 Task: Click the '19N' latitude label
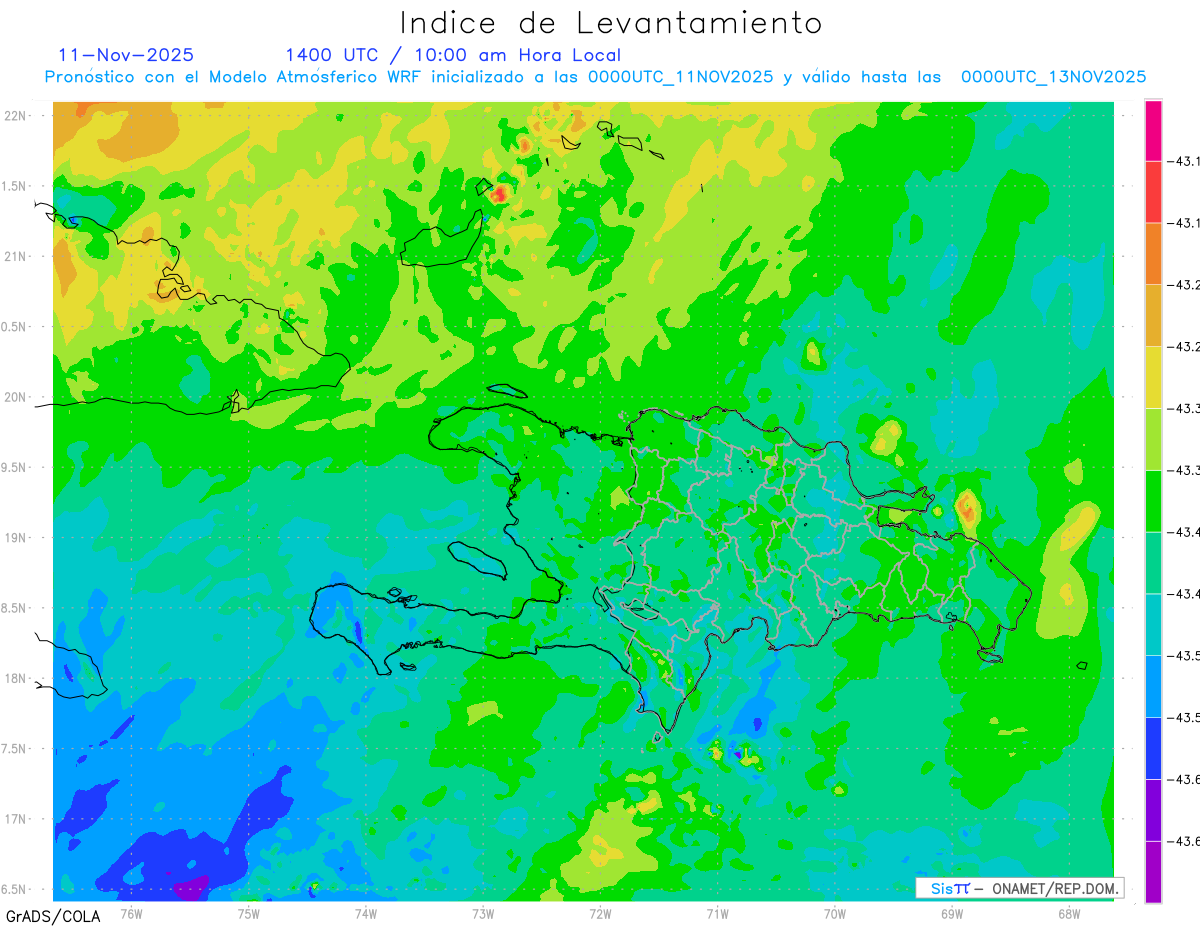click(15, 538)
